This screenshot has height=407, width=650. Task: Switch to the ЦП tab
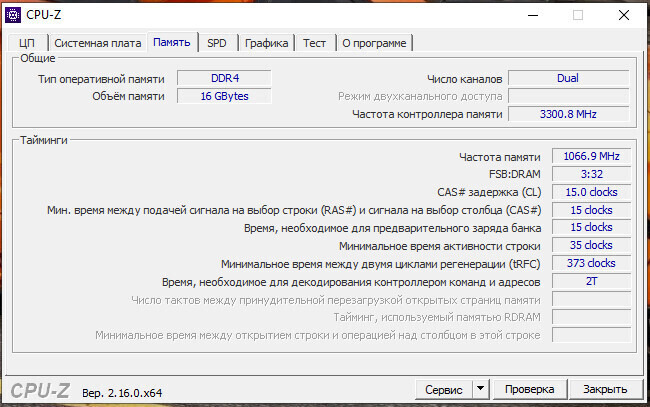[27, 43]
